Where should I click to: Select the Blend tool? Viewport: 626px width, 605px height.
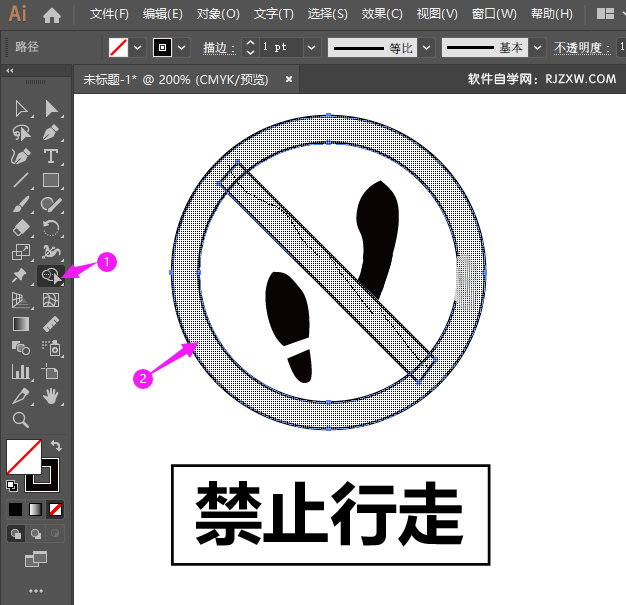tap(21, 348)
